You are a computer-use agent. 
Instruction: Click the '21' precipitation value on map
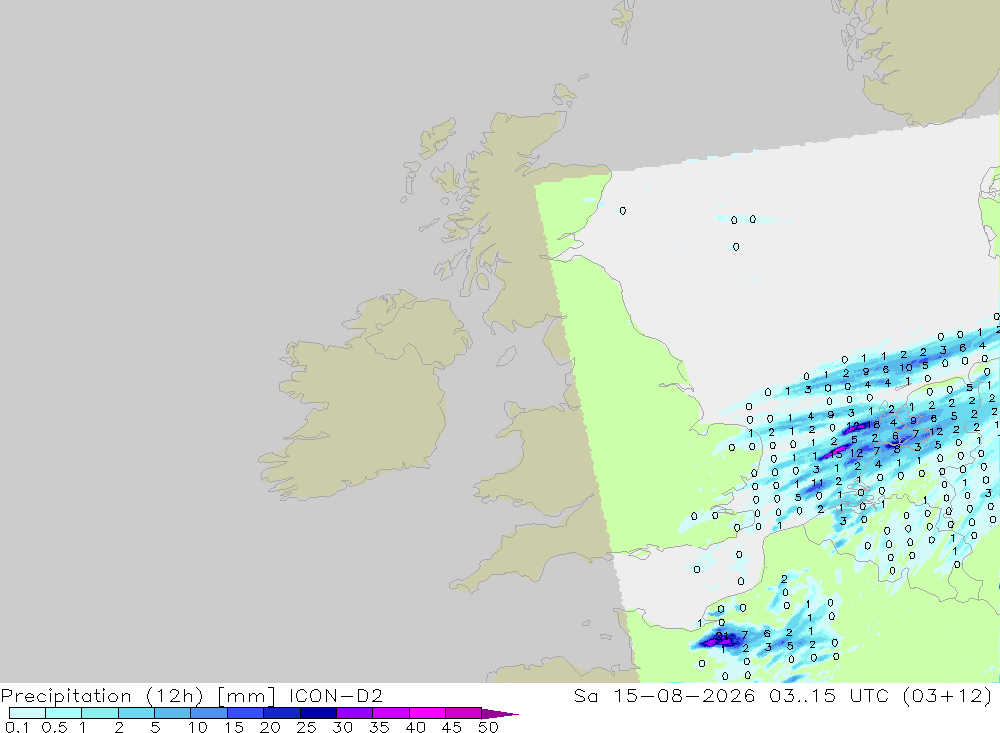coord(722,636)
